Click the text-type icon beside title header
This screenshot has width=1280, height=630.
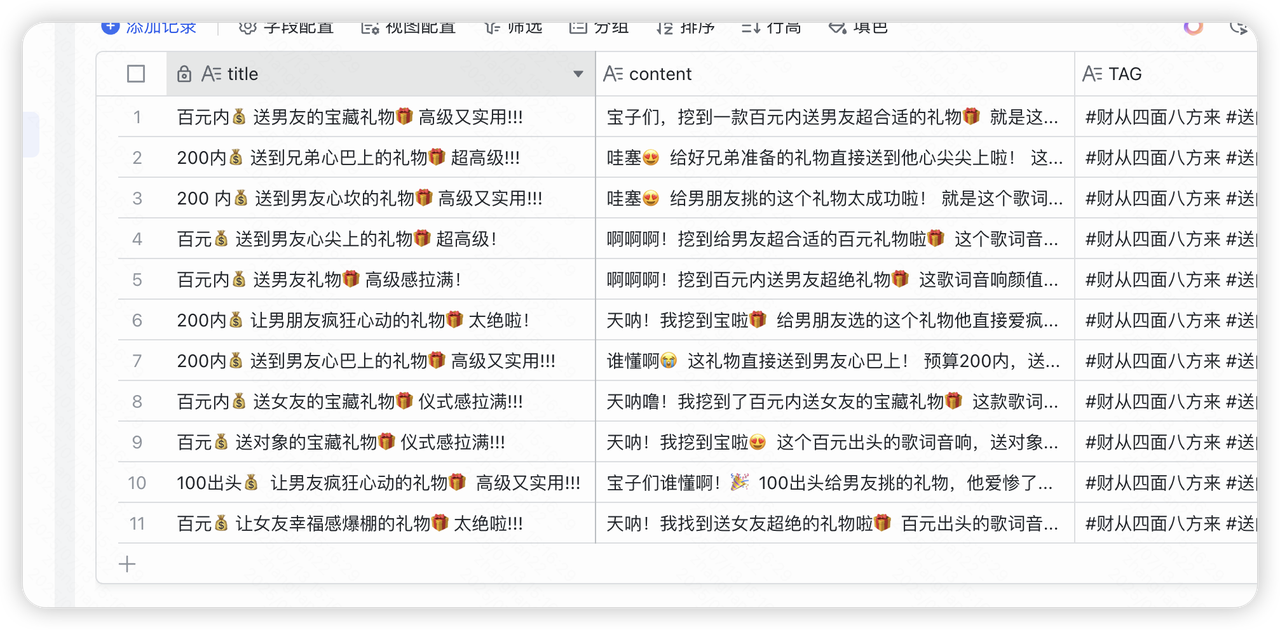(211, 74)
